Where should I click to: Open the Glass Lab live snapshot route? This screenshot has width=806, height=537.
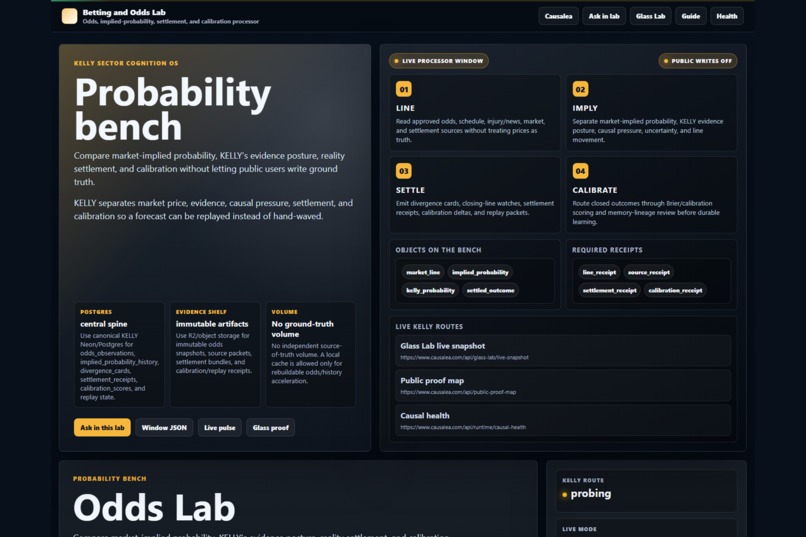(x=563, y=350)
